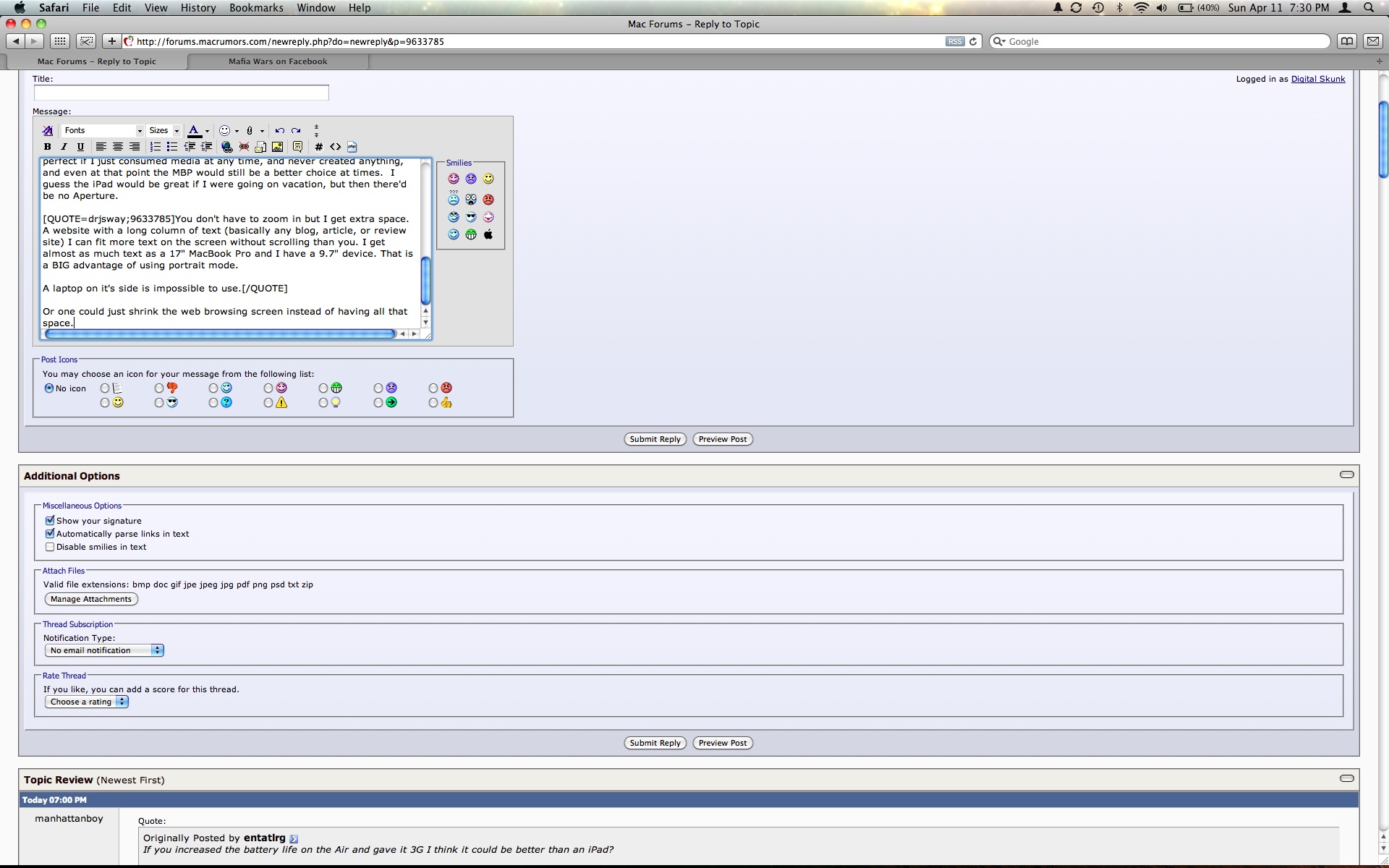
Task: Select Mac Forums – Reply to Topic tab
Action: pyautogui.click(x=97, y=61)
